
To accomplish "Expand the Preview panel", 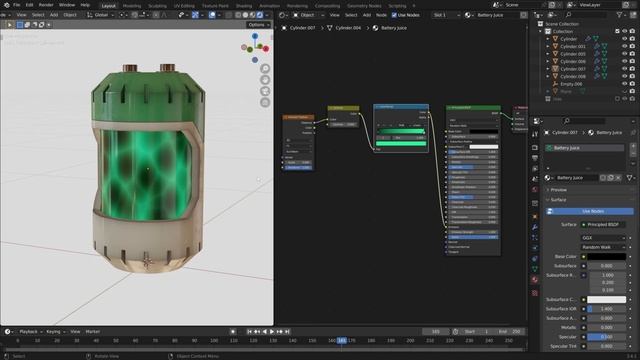I will tap(558, 190).
